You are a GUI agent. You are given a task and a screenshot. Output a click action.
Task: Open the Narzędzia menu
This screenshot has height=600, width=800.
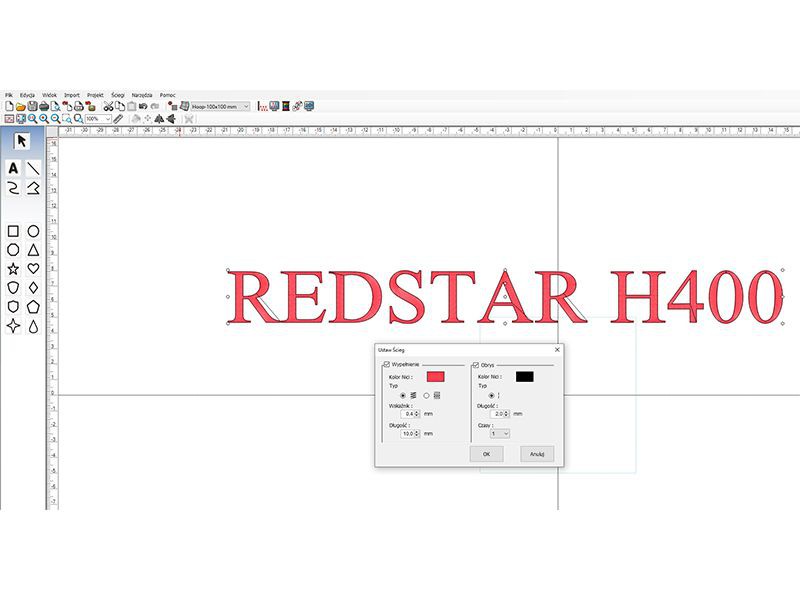pos(141,94)
